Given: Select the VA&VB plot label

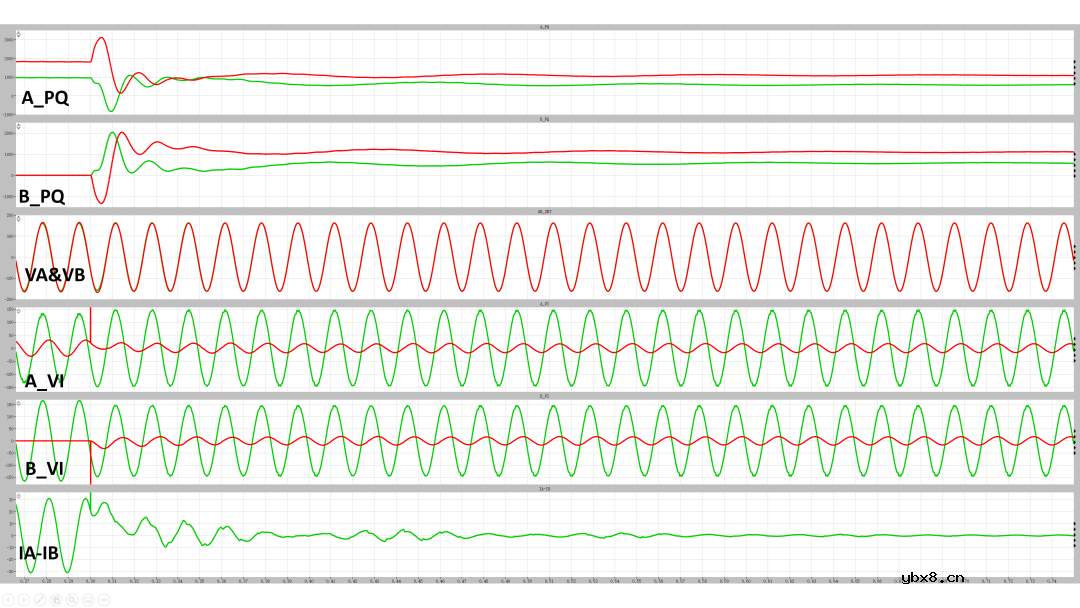Looking at the screenshot, I should [x=54, y=275].
